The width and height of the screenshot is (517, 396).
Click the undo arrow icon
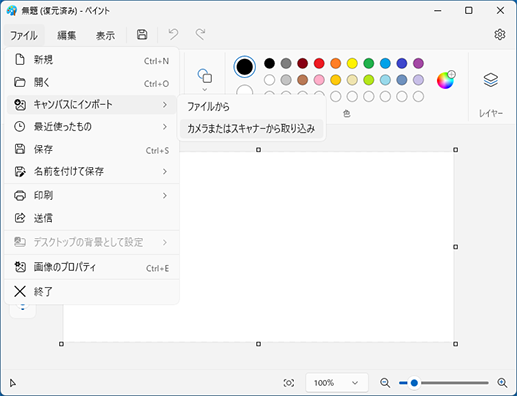(x=173, y=34)
